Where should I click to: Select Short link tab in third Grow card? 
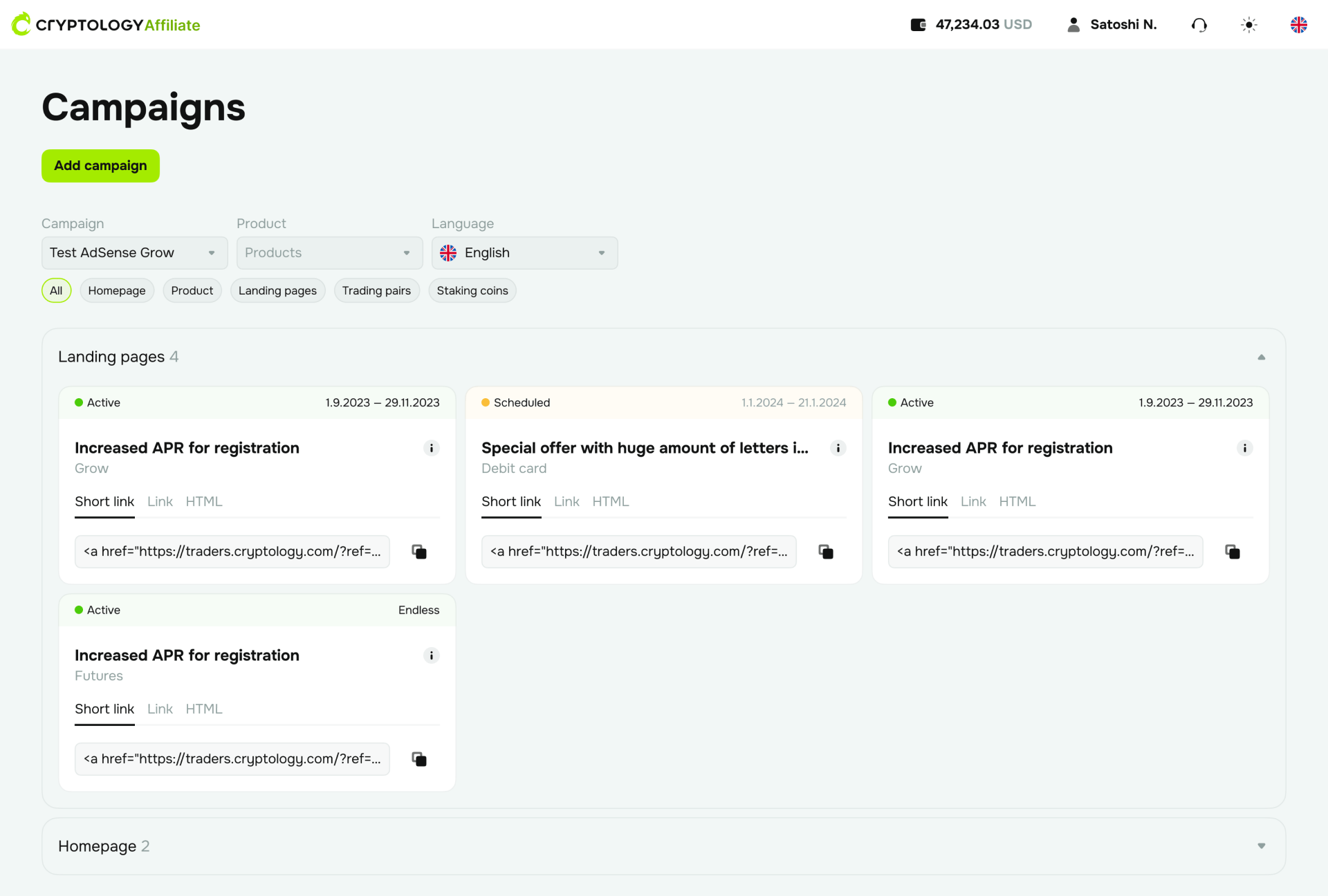(918, 502)
